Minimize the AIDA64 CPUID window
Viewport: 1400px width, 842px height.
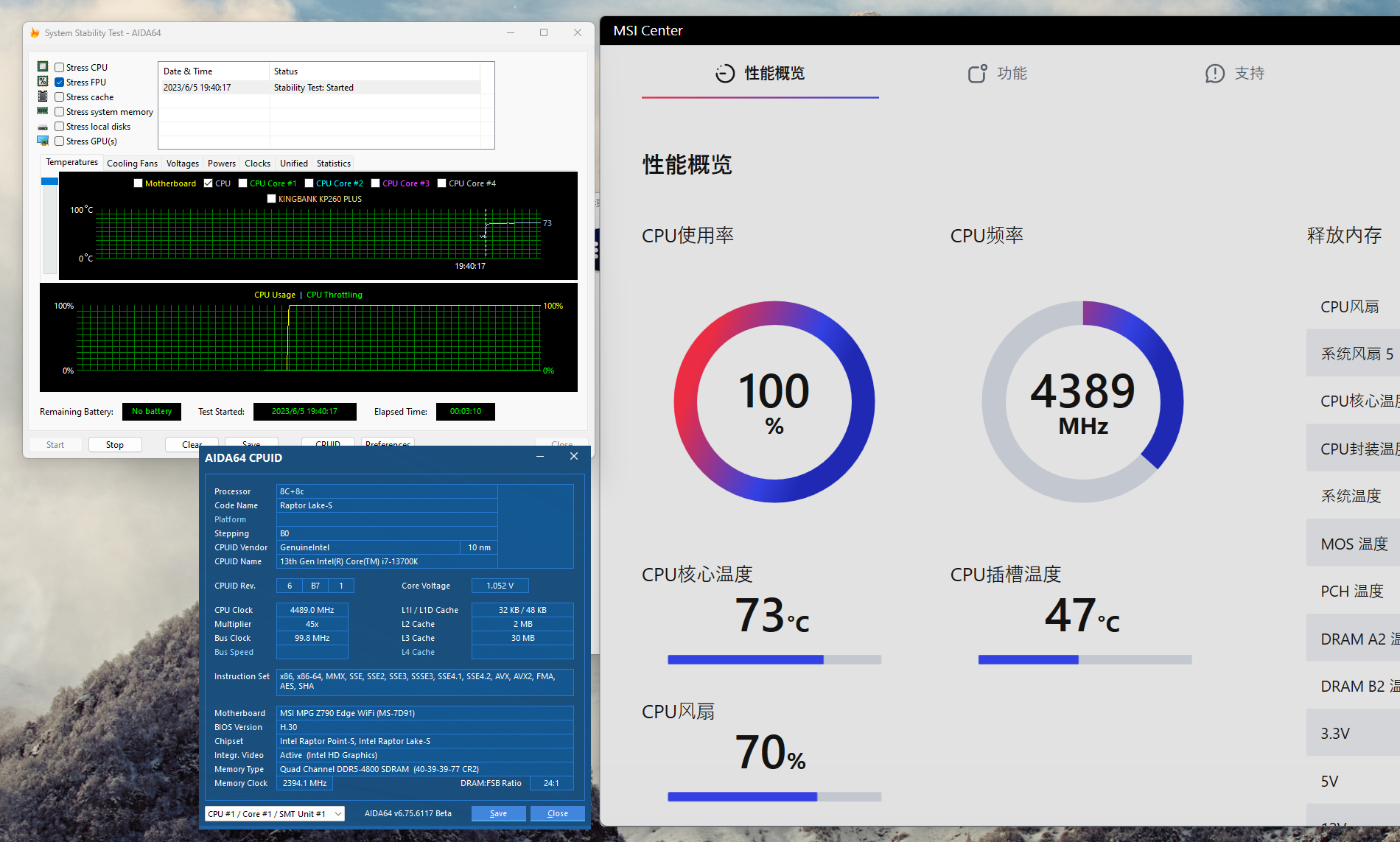[540, 457]
